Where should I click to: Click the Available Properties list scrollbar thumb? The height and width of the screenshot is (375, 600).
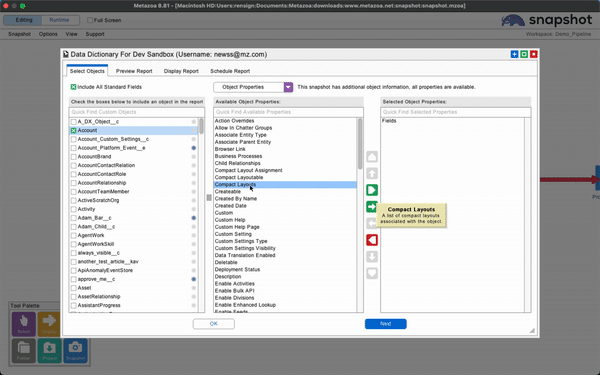pyautogui.click(x=360, y=143)
